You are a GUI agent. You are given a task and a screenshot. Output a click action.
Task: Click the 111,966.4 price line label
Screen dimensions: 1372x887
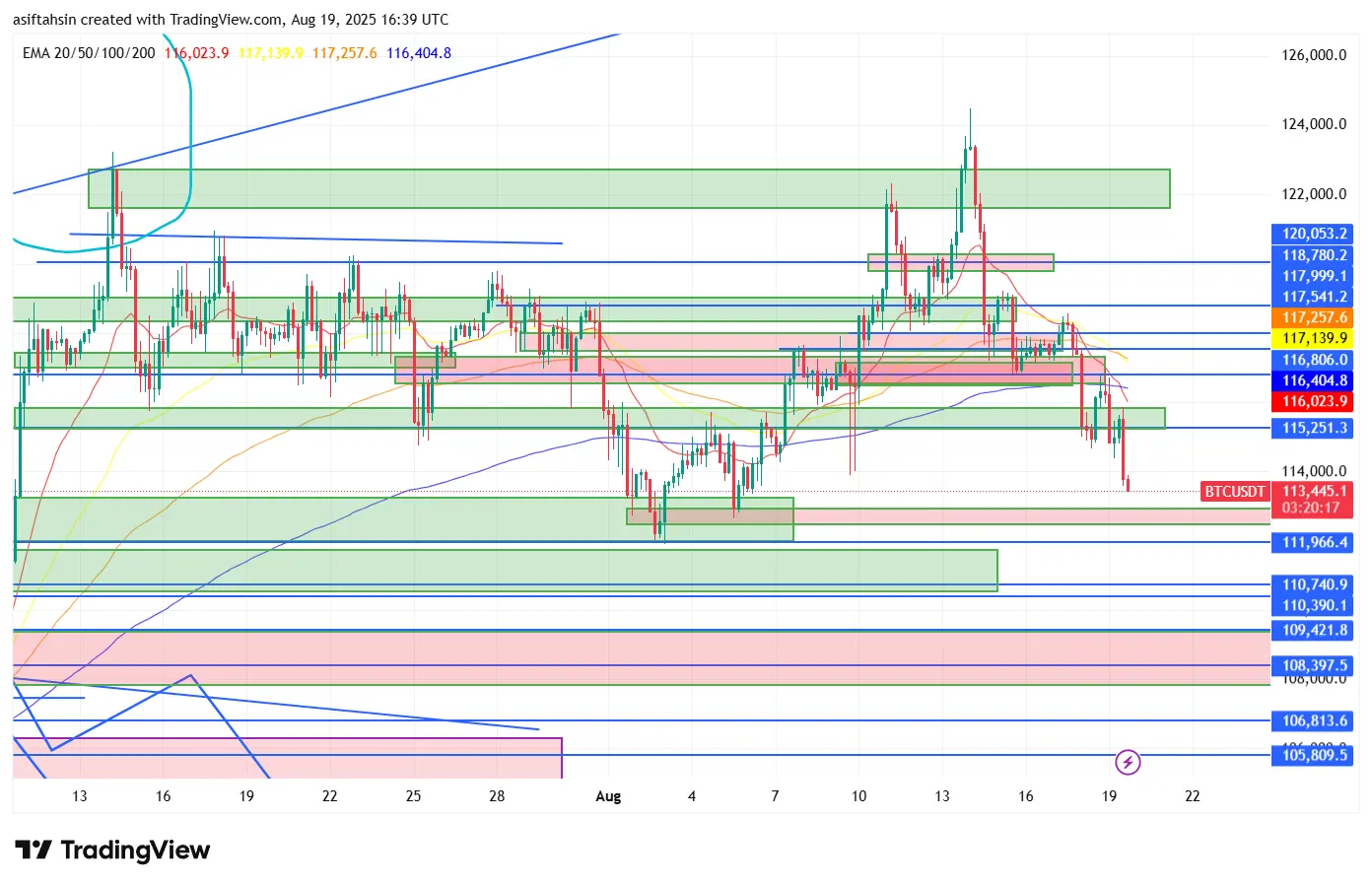coord(1313,542)
